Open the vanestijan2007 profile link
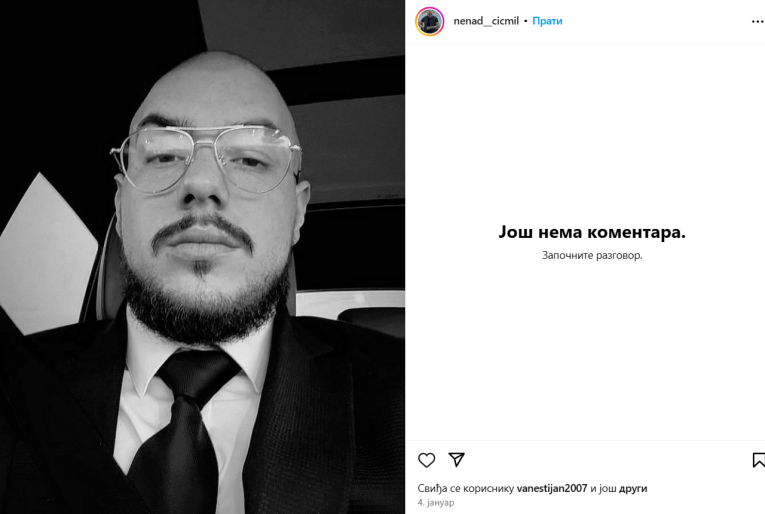The width and height of the screenshot is (765, 514). coord(552,488)
